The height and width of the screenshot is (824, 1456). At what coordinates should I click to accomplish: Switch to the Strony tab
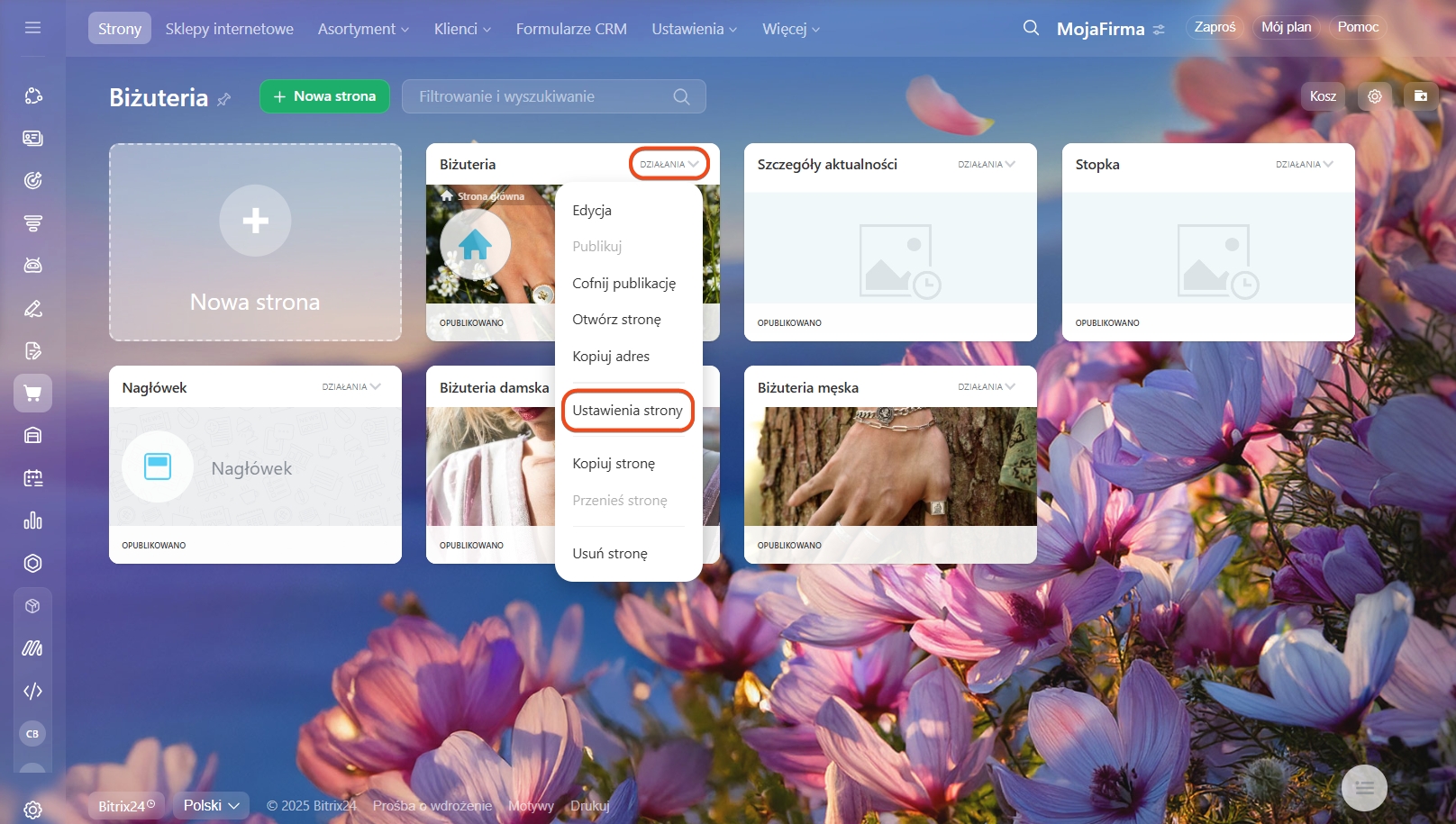(120, 29)
